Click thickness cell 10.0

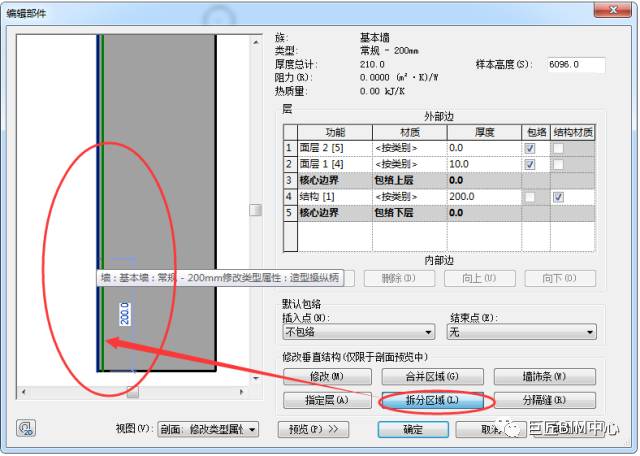pyautogui.click(x=484, y=165)
